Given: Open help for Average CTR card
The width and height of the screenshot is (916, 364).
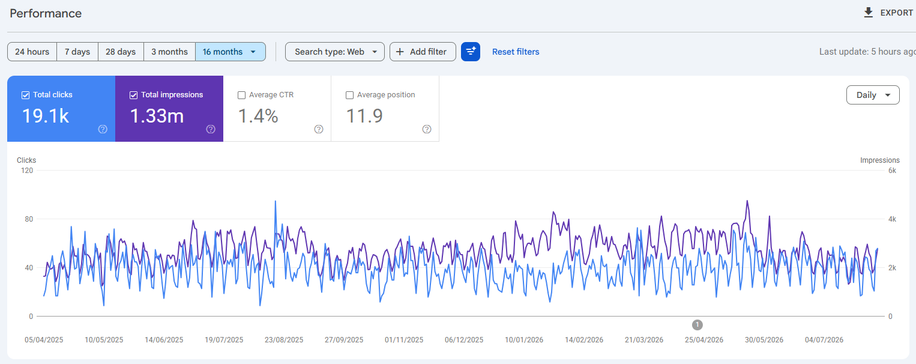Looking at the screenshot, I should [318, 129].
